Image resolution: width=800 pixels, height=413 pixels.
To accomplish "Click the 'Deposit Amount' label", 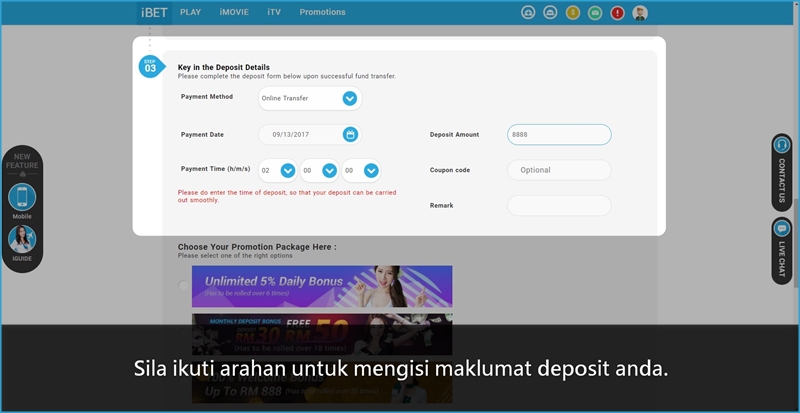I will [454, 135].
